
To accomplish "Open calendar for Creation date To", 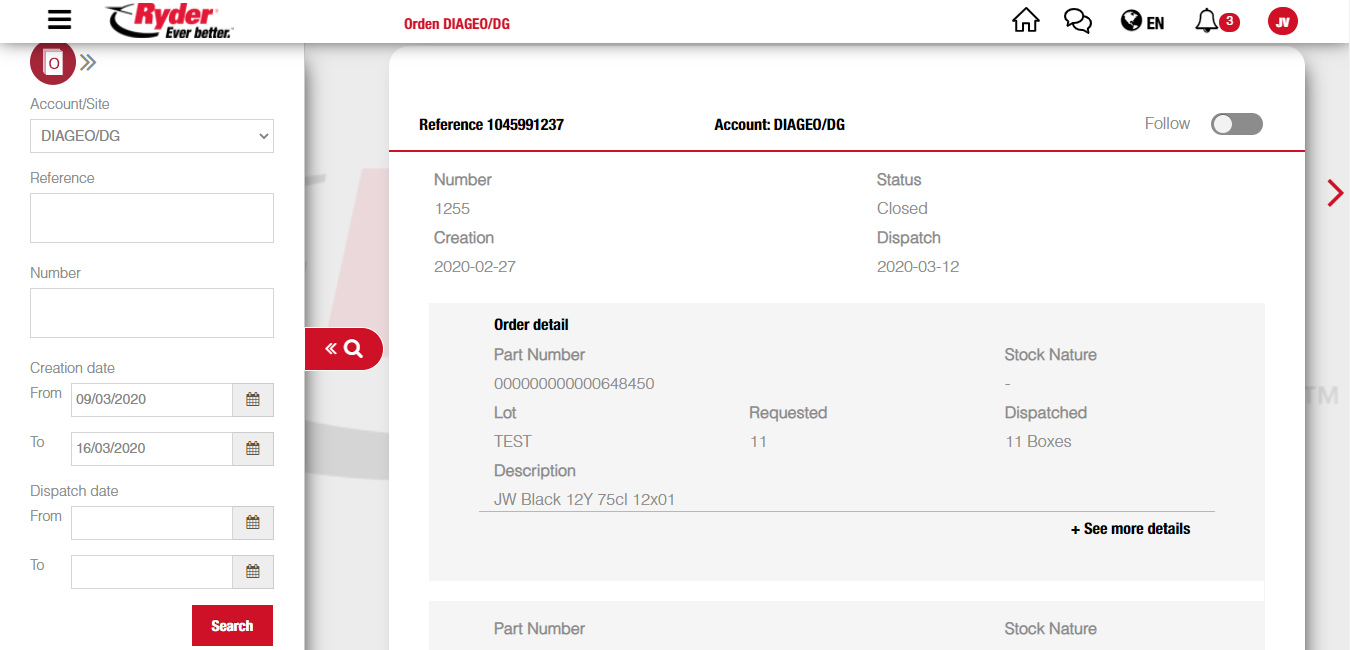I will point(253,449).
